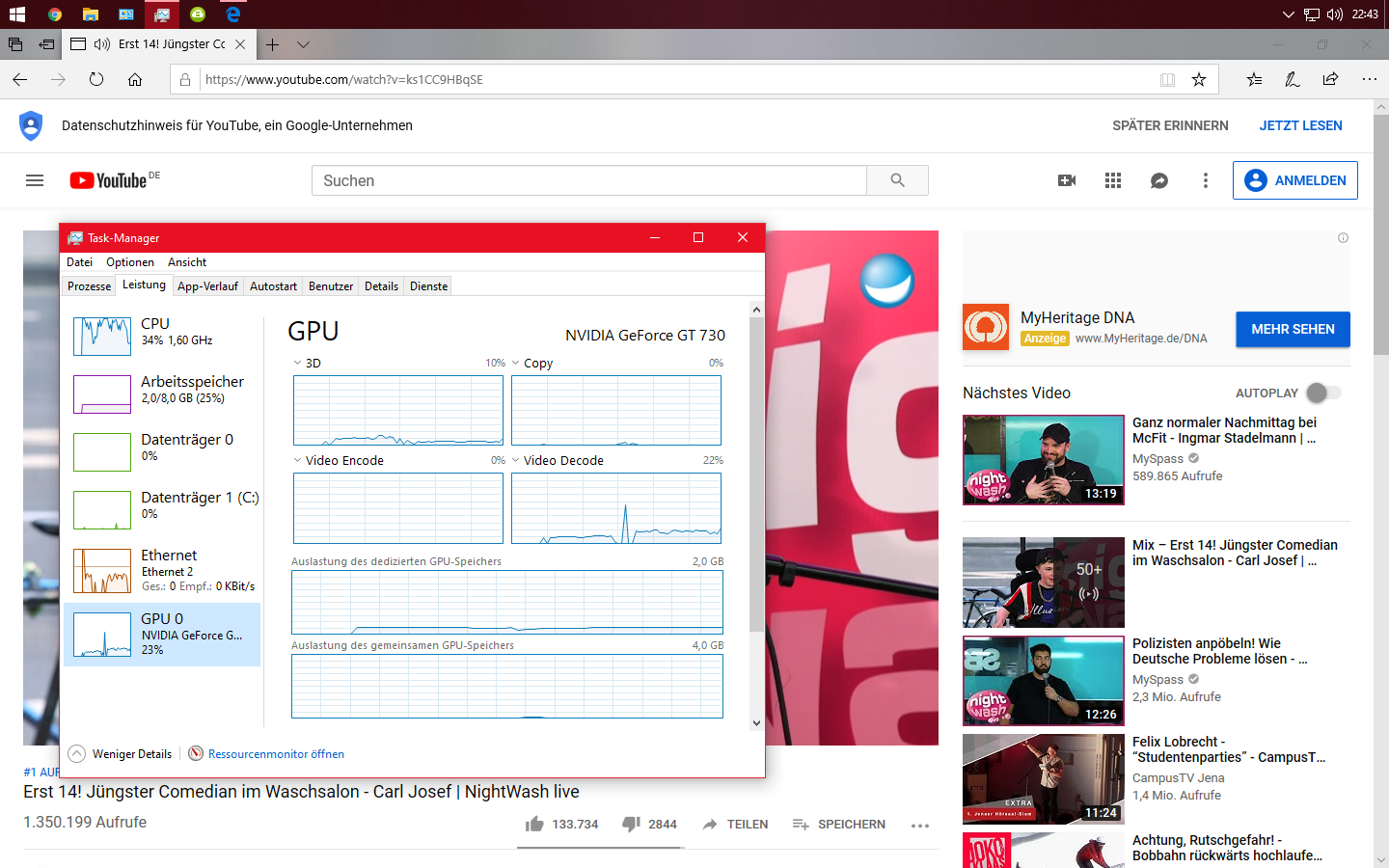Image resolution: width=1389 pixels, height=868 pixels.
Task: Open Edge favorites hub
Action: (x=1254, y=79)
